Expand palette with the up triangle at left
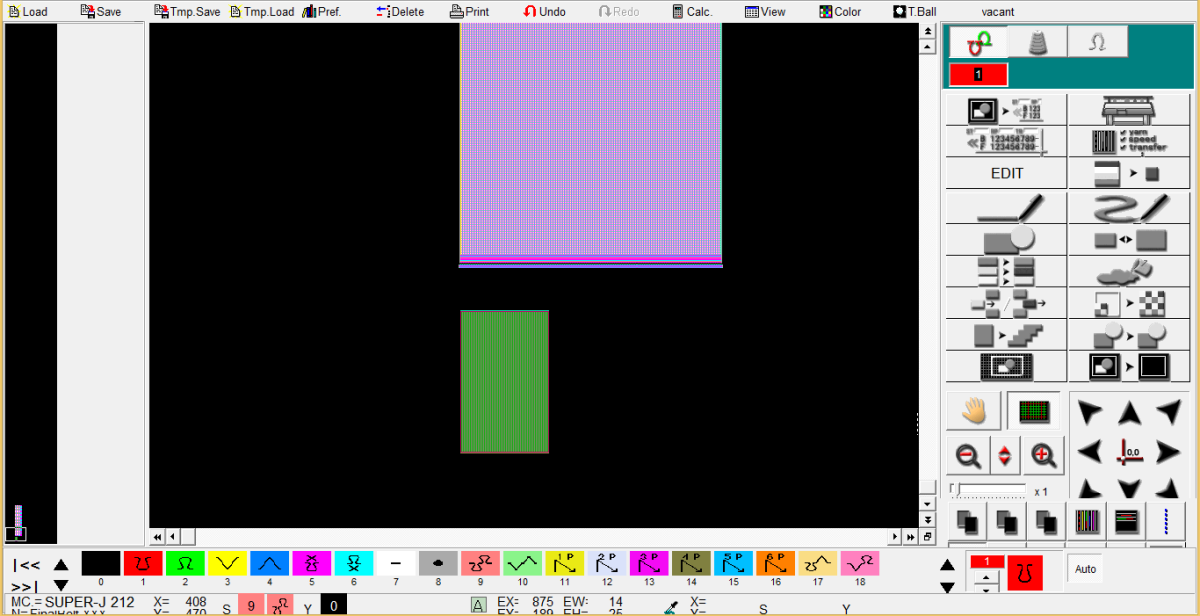 click(x=61, y=565)
